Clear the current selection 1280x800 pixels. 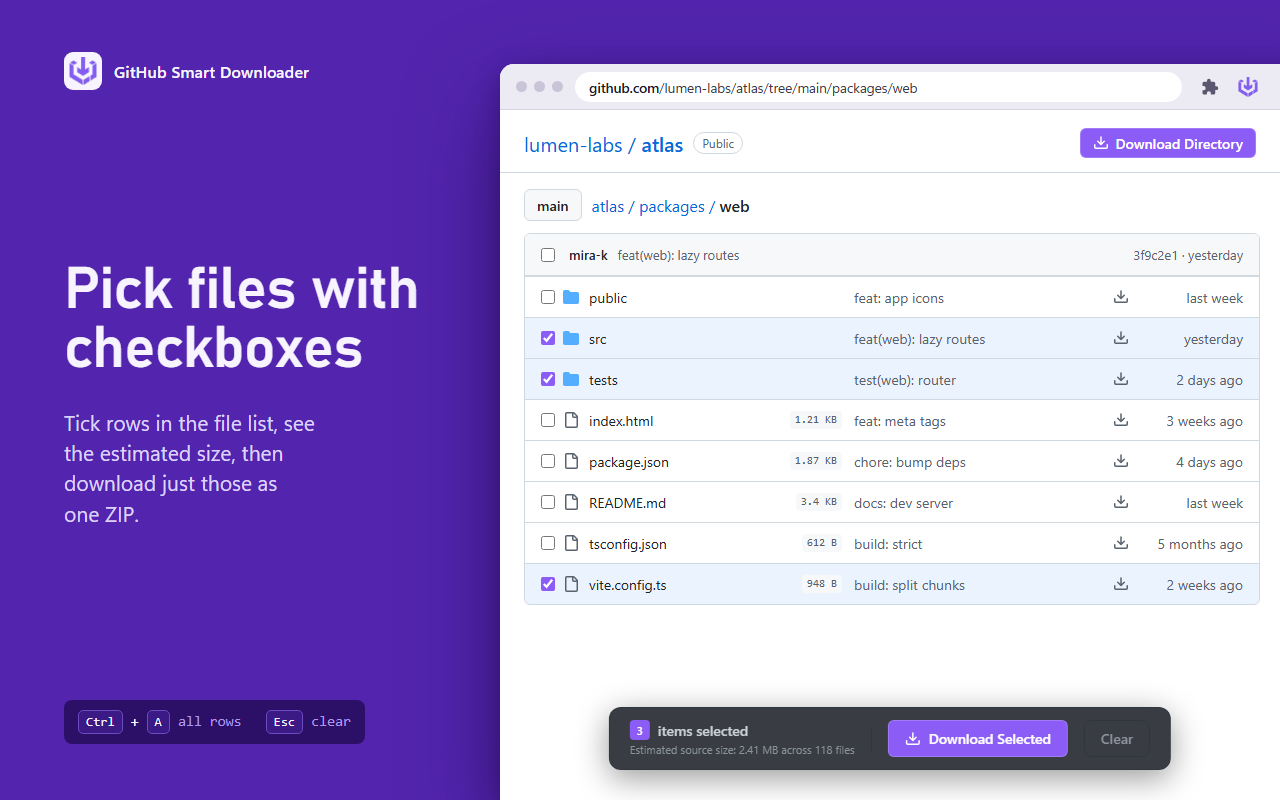(x=1117, y=739)
